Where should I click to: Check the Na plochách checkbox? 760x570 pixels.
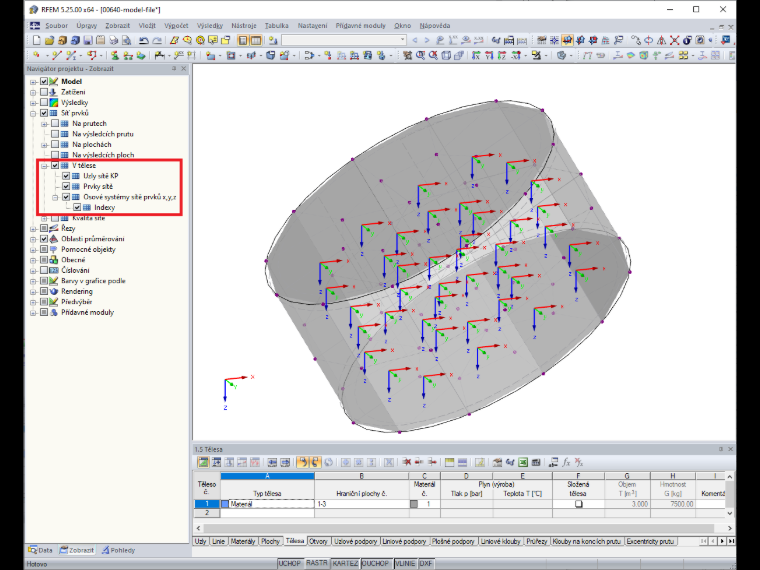pyautogui.click(x=55, y=144)
